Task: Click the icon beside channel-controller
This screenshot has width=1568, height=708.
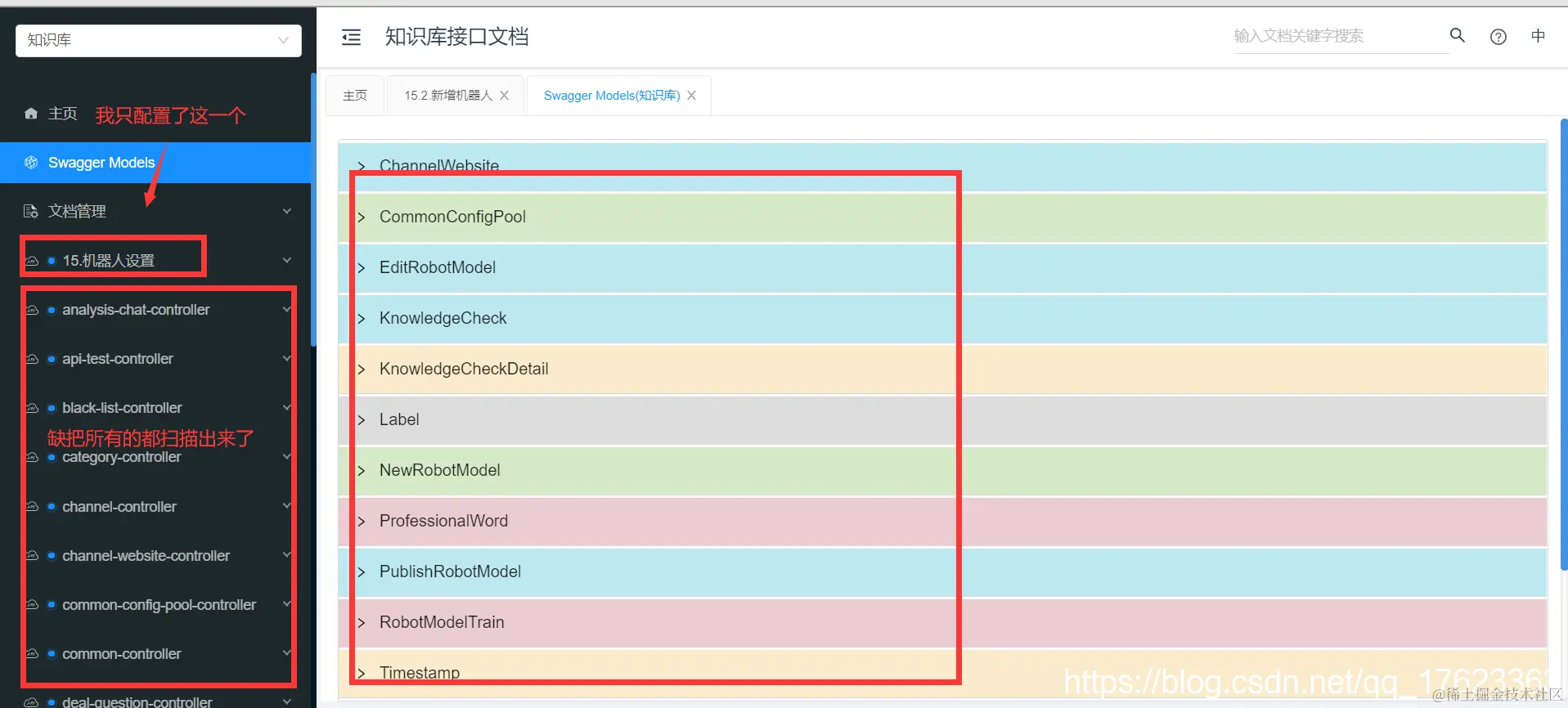Action: point(32,507)
